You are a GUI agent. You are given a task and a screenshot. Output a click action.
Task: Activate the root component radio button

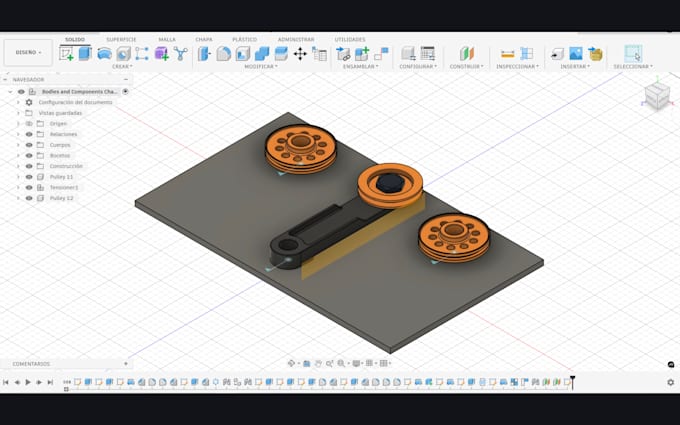[125, 92]
